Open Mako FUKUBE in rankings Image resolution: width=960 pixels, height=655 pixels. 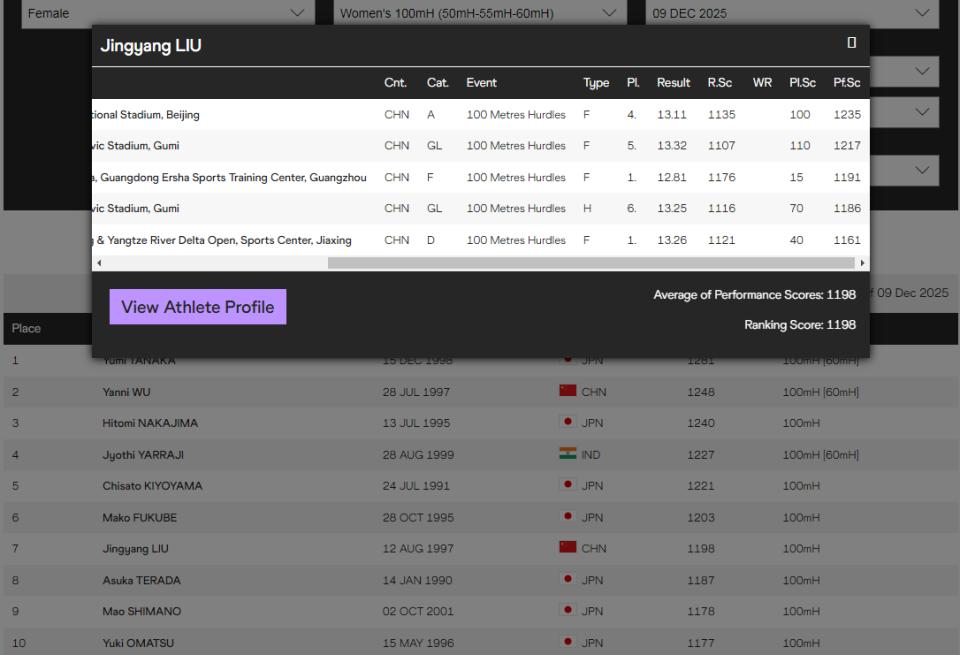140,518
